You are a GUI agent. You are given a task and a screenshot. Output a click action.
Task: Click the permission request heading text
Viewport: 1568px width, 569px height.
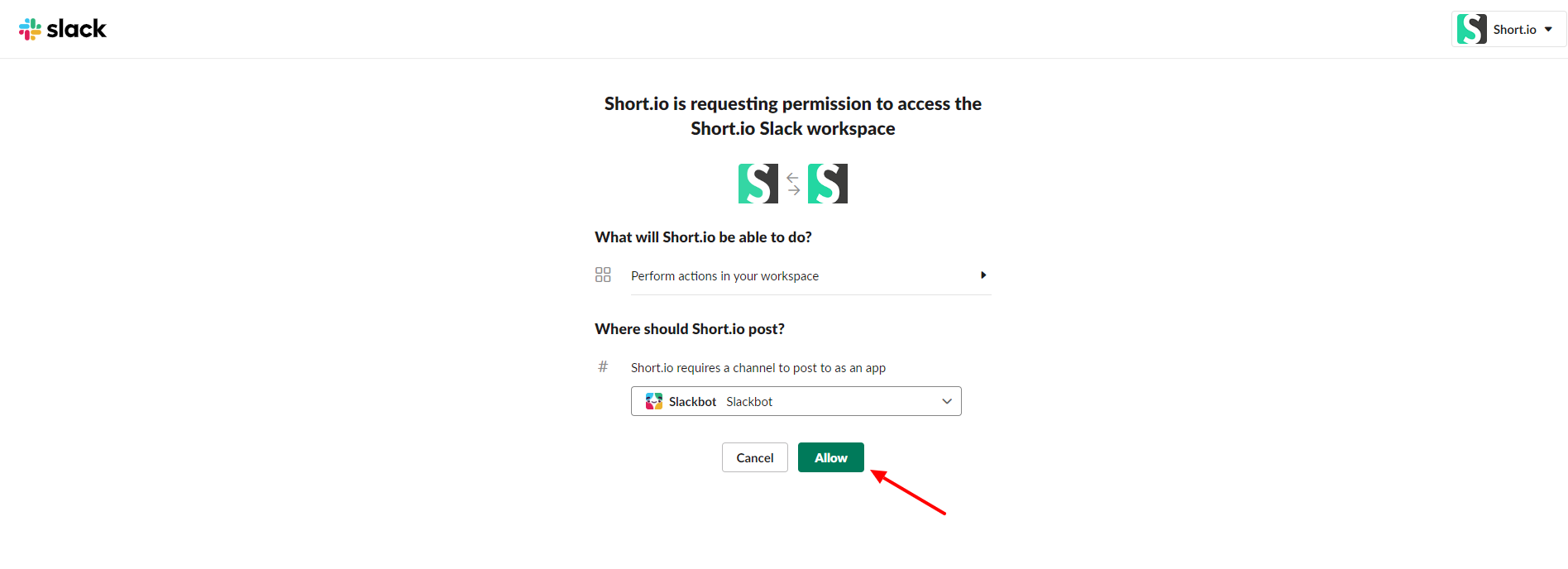tap(792, 116)
